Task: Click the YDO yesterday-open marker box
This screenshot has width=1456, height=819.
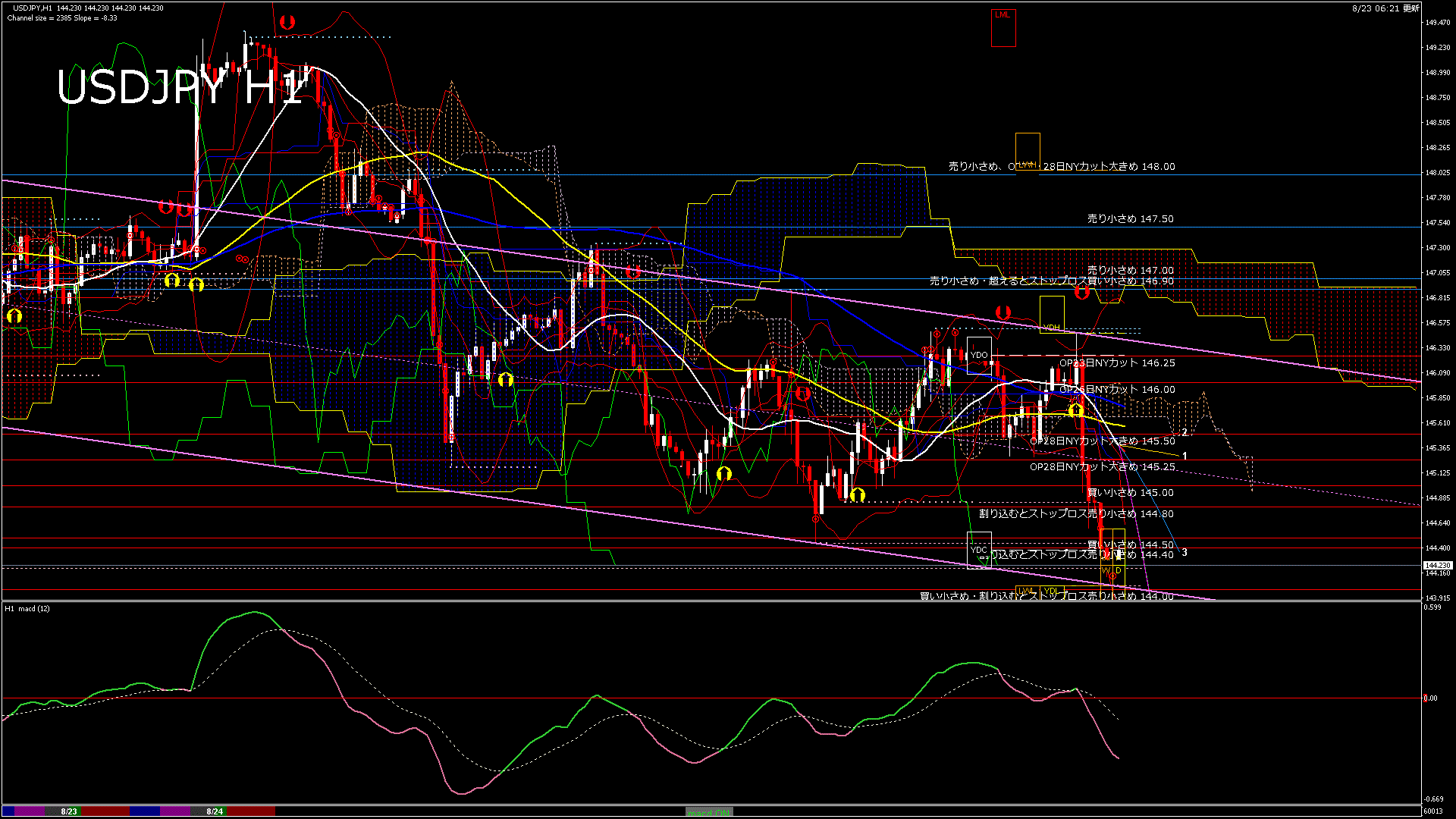Action: point(979,354)
